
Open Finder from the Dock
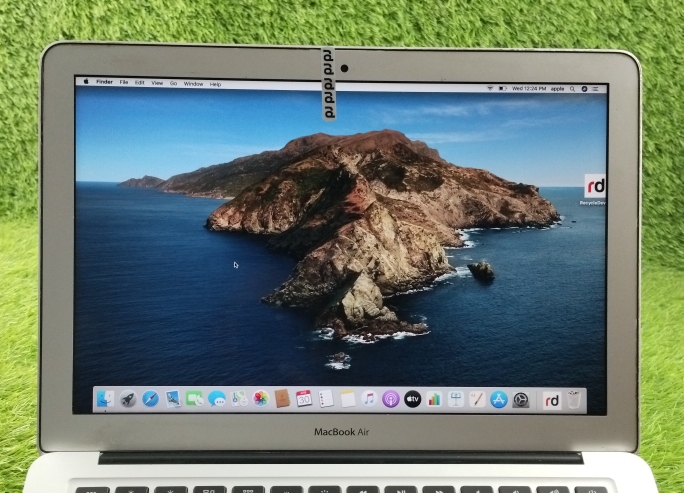pos(105,399)
